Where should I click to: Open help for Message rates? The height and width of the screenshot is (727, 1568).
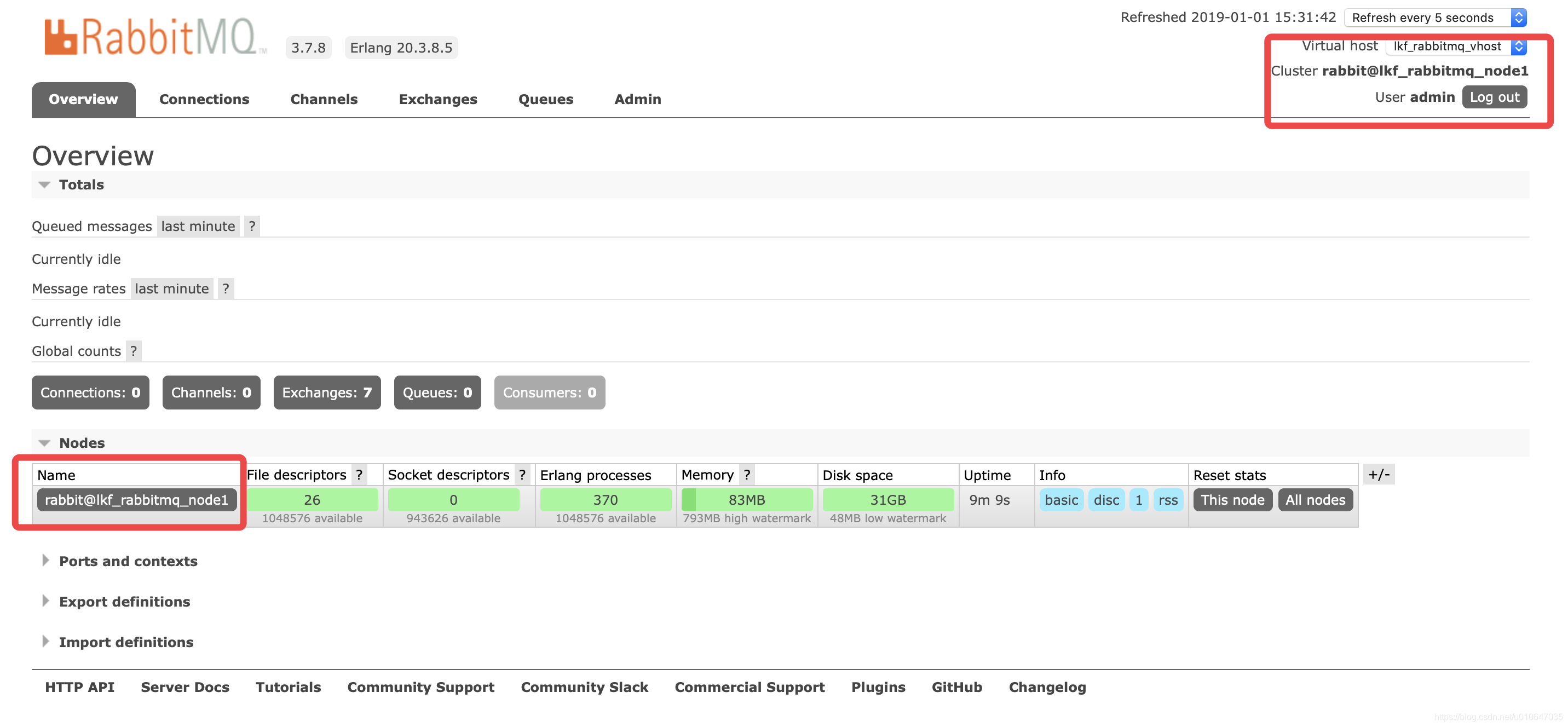click(226, 289)
